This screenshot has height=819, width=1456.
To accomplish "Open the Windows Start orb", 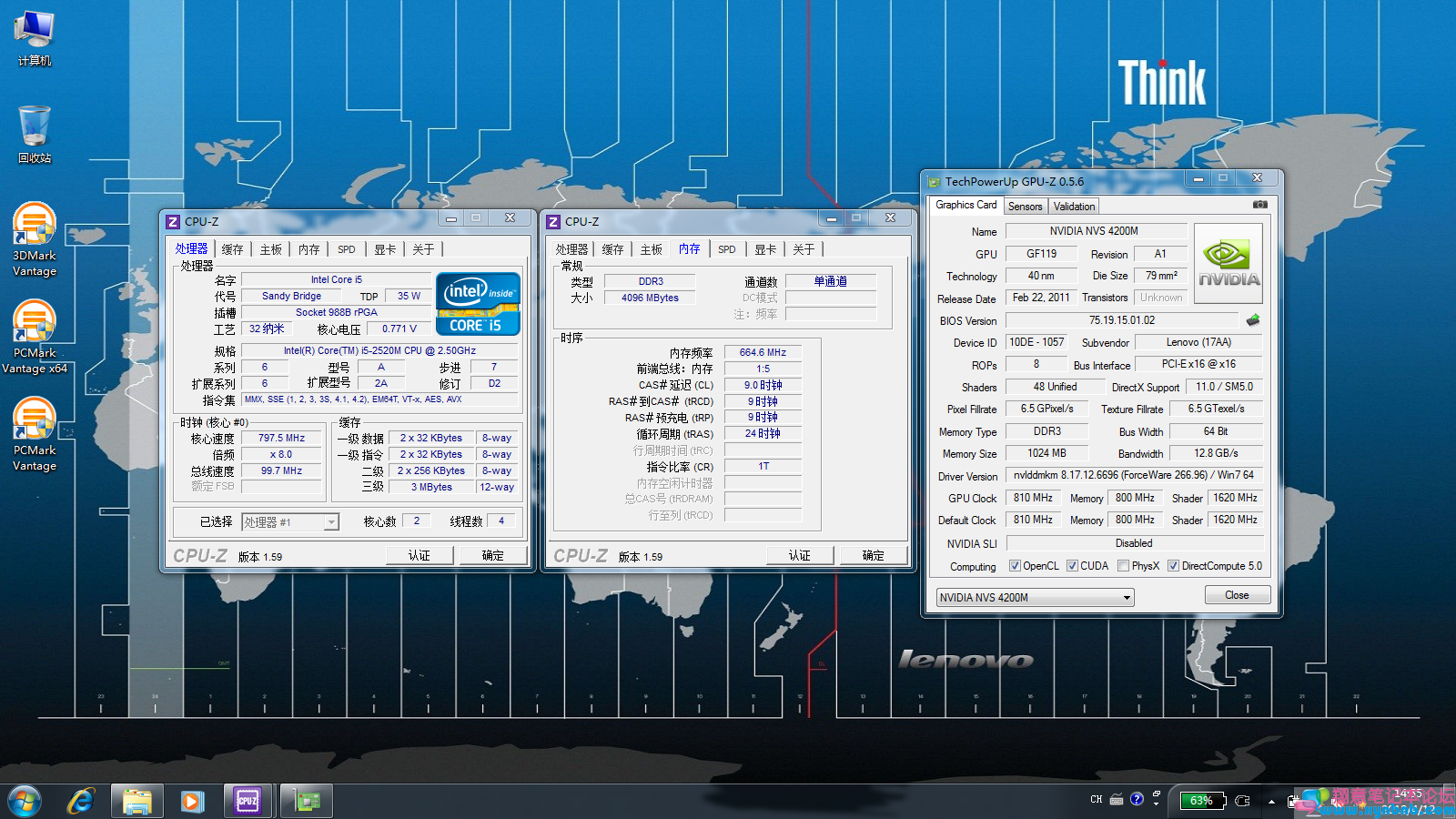I will tap(24, 801).
